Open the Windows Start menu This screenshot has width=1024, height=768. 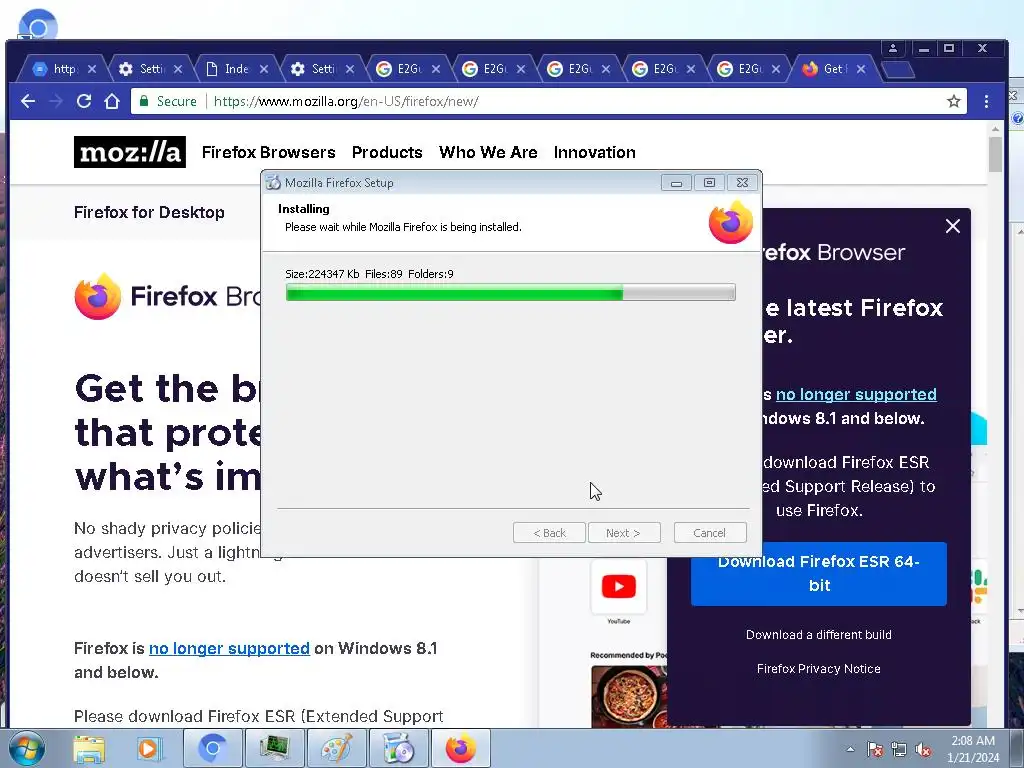(x=27, y=748)
